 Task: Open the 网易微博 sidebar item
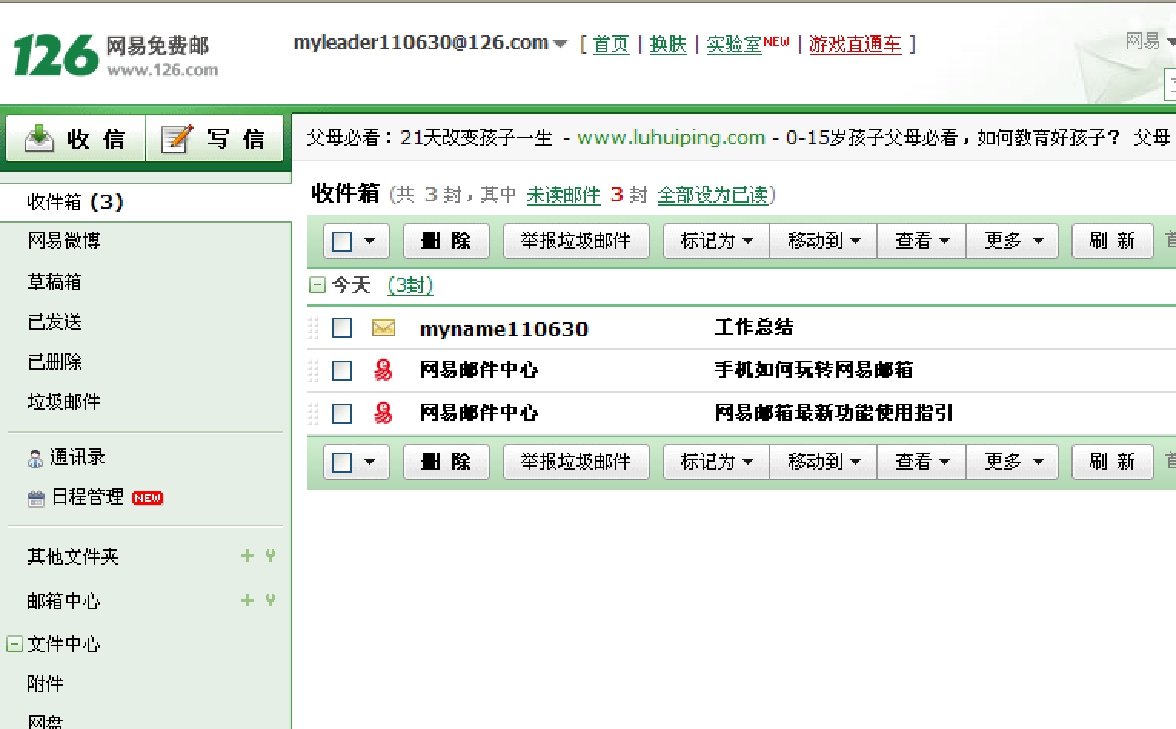(x=64, y=241)
